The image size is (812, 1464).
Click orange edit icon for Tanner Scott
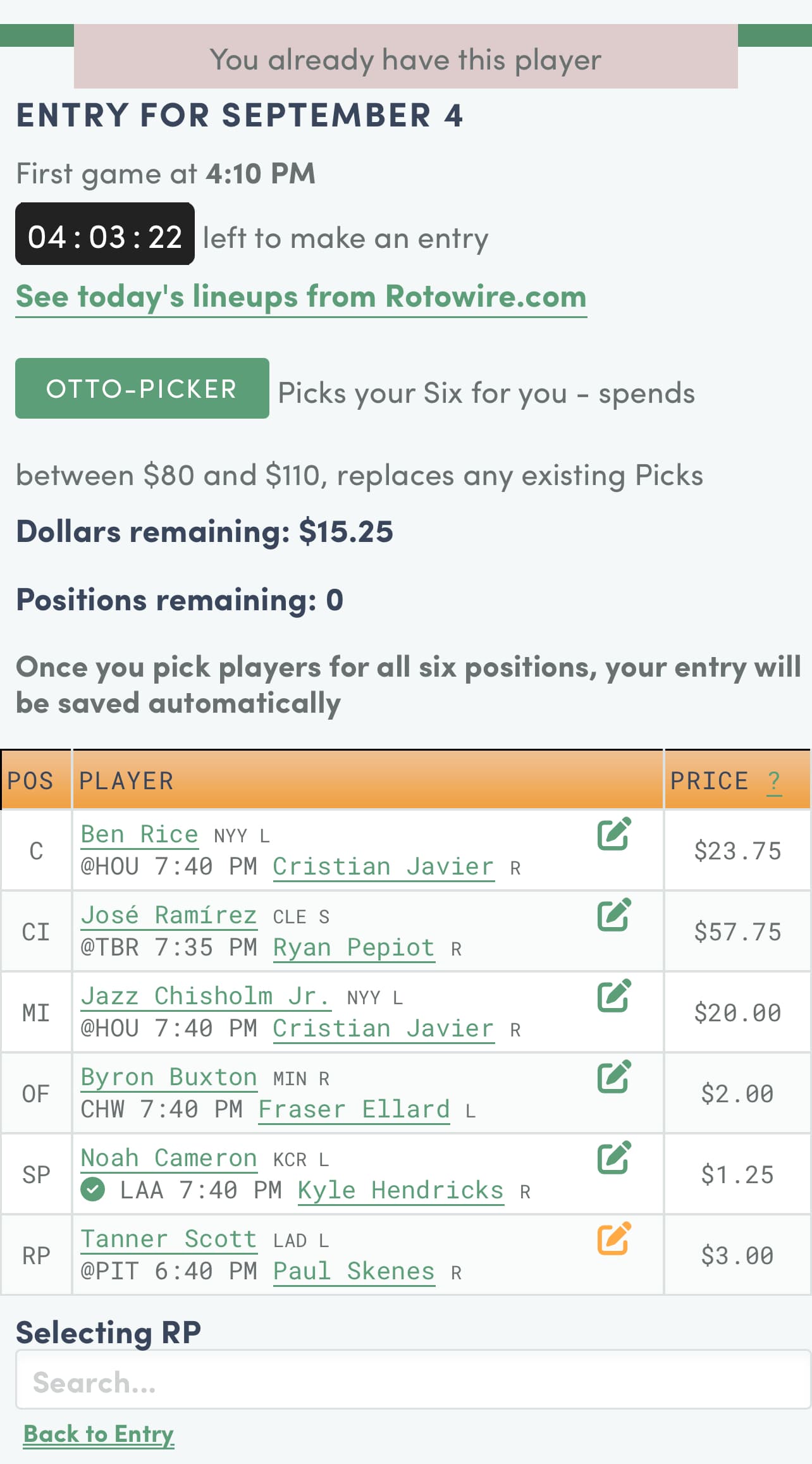[613, 1238]
